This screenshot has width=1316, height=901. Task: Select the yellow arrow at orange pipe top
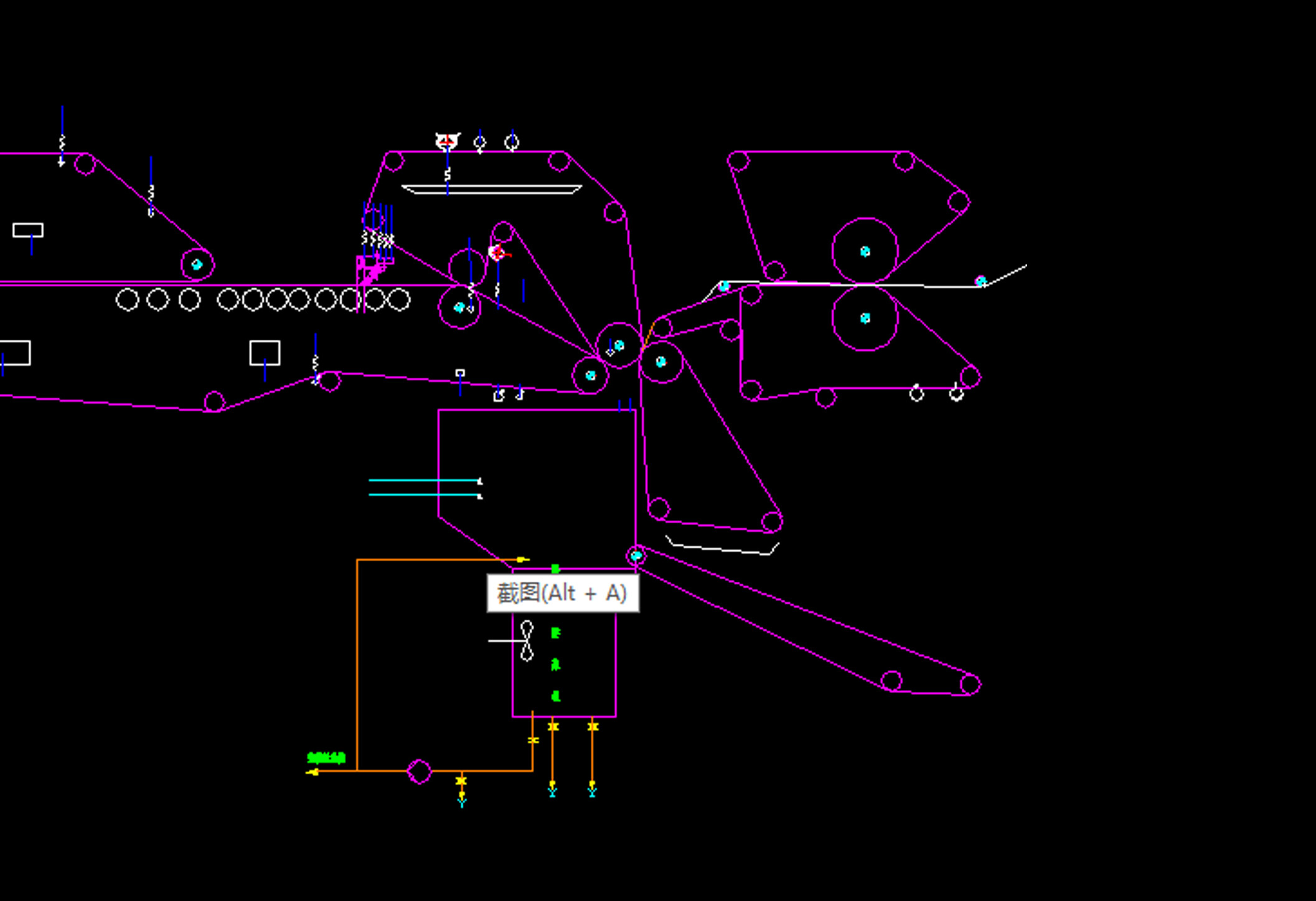click(x=522, y=559)
